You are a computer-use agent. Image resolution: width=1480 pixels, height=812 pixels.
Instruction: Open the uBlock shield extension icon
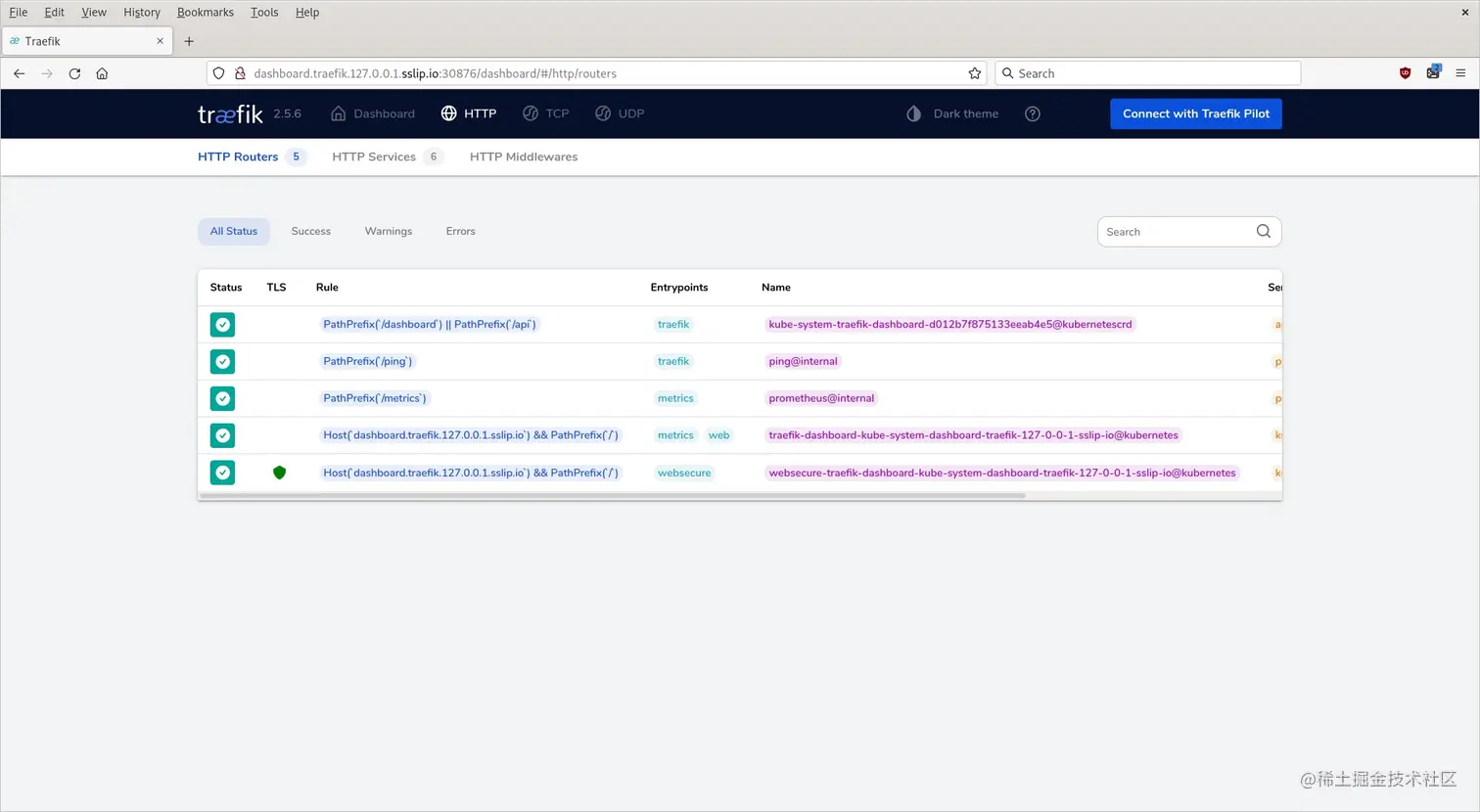[1405, 73]
